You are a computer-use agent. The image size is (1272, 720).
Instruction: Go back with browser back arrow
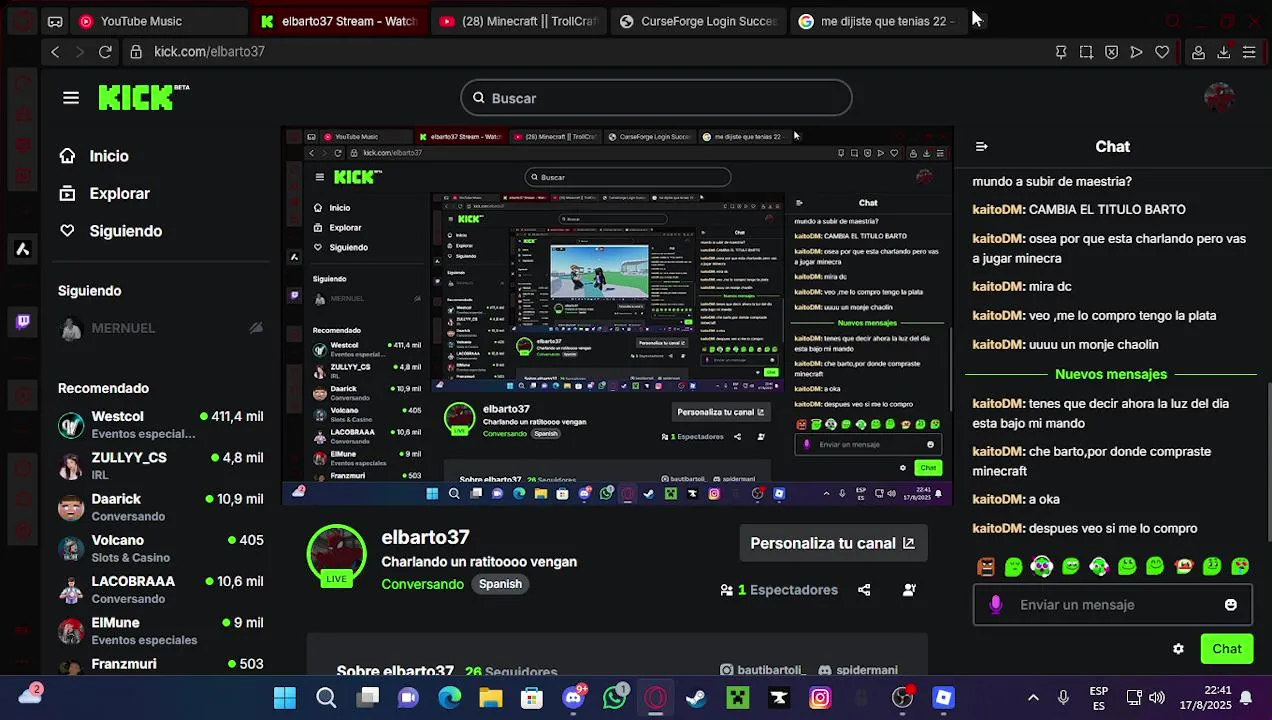point(55,52)
